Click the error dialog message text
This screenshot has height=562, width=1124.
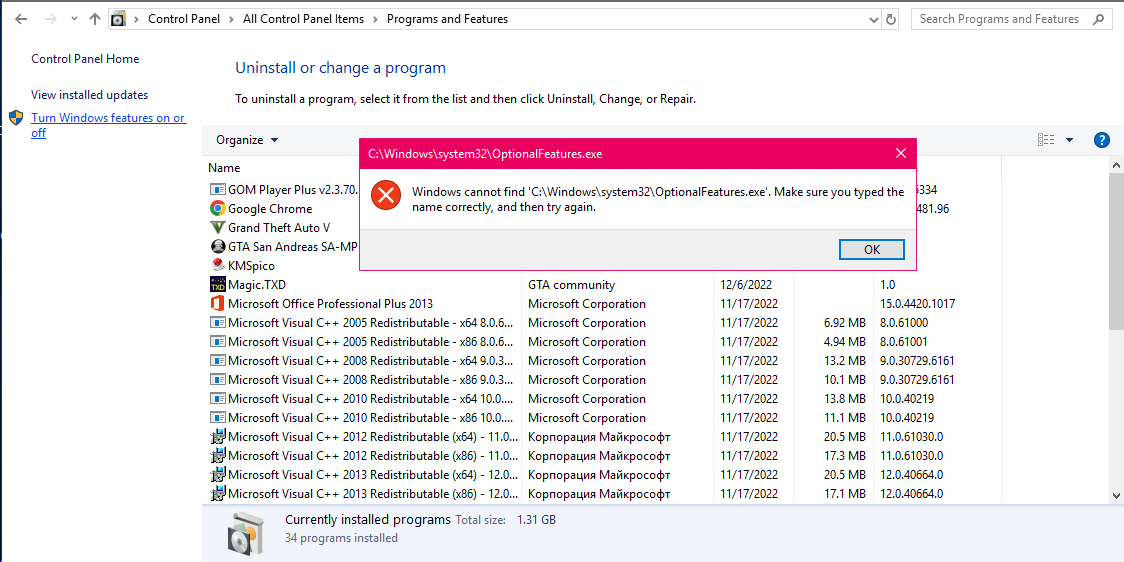(x=658, y=200)
